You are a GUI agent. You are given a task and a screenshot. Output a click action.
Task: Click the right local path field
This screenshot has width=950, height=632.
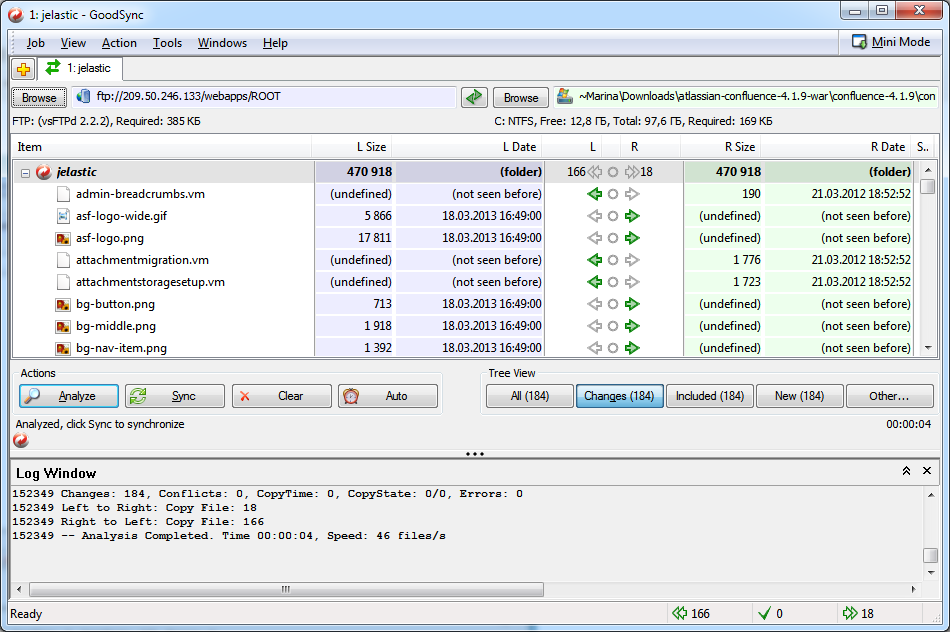745,96
